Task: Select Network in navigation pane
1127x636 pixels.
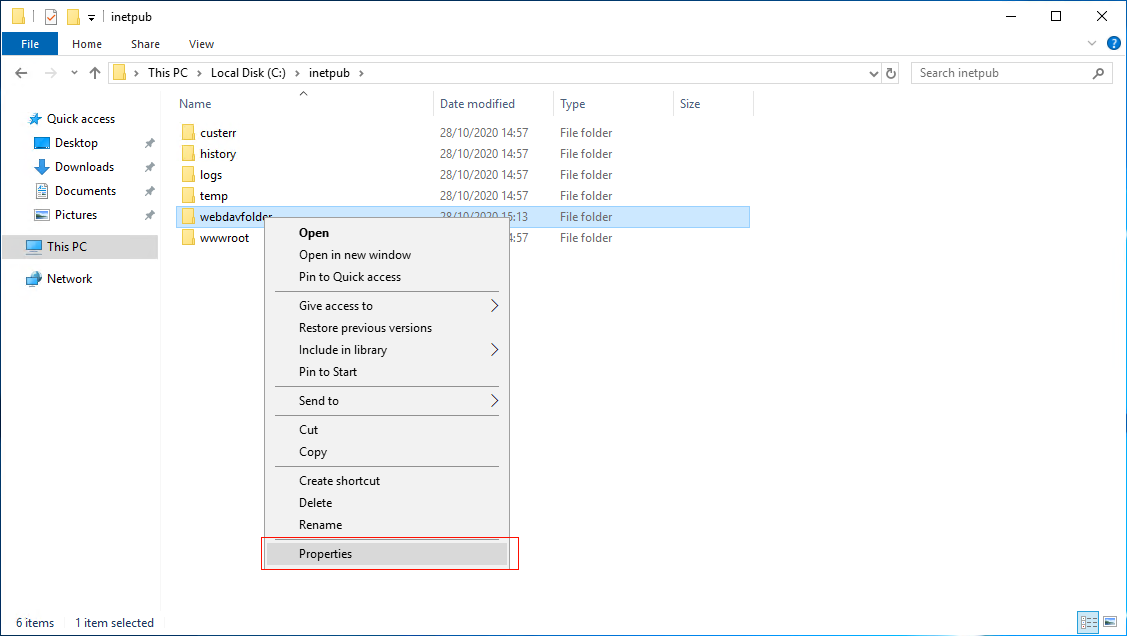Action: [70, 279]
